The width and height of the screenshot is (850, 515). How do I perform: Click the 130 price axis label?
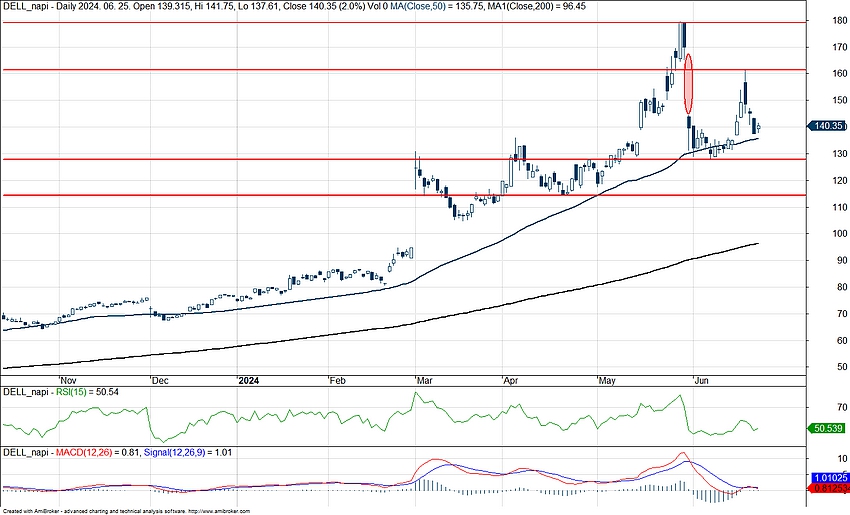pos(841,153)
